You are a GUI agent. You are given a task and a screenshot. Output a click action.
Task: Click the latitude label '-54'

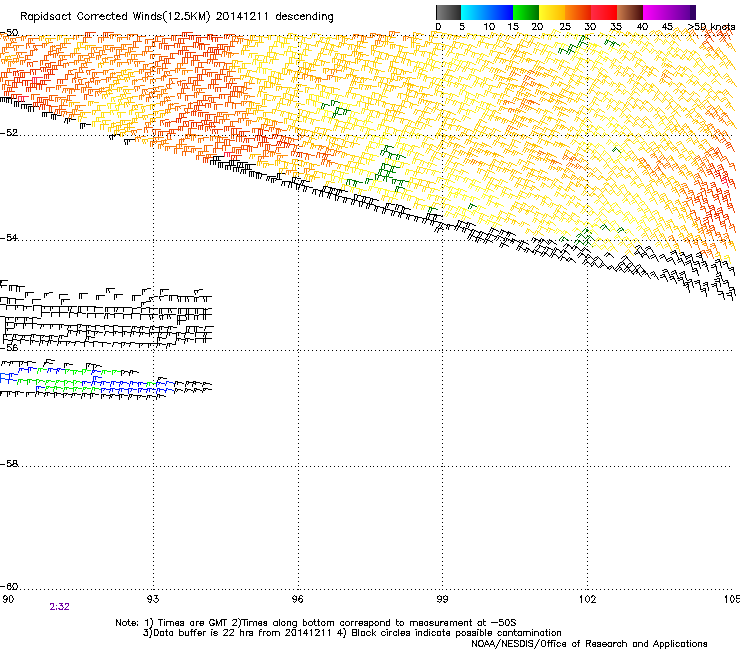[x=9, y=237]
